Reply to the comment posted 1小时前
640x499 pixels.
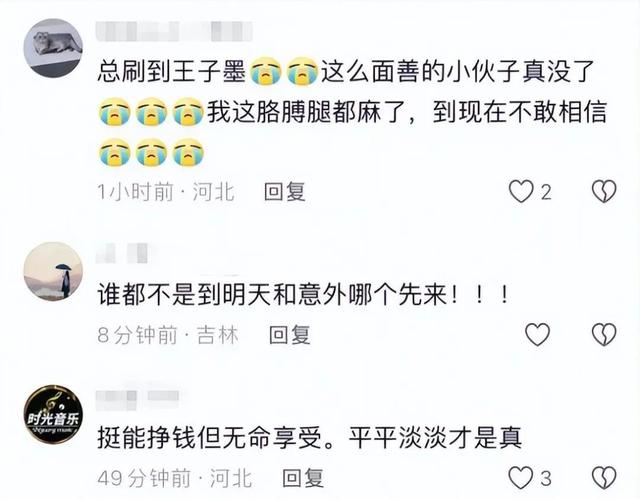click(x=285, y=192)
